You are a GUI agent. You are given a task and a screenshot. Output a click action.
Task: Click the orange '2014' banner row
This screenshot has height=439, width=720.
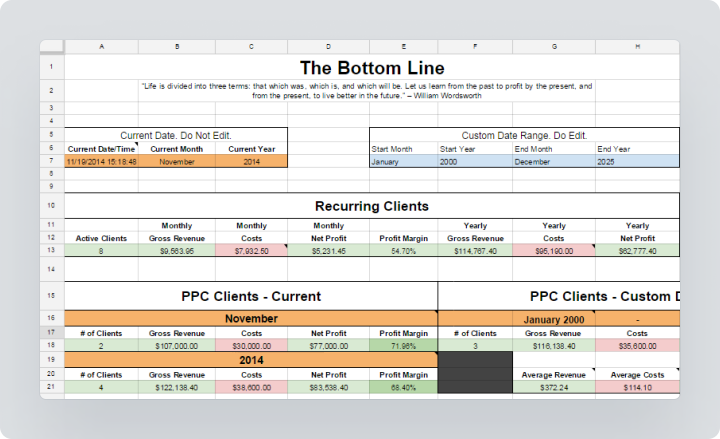pyautogui.click(x=251, y=360)
